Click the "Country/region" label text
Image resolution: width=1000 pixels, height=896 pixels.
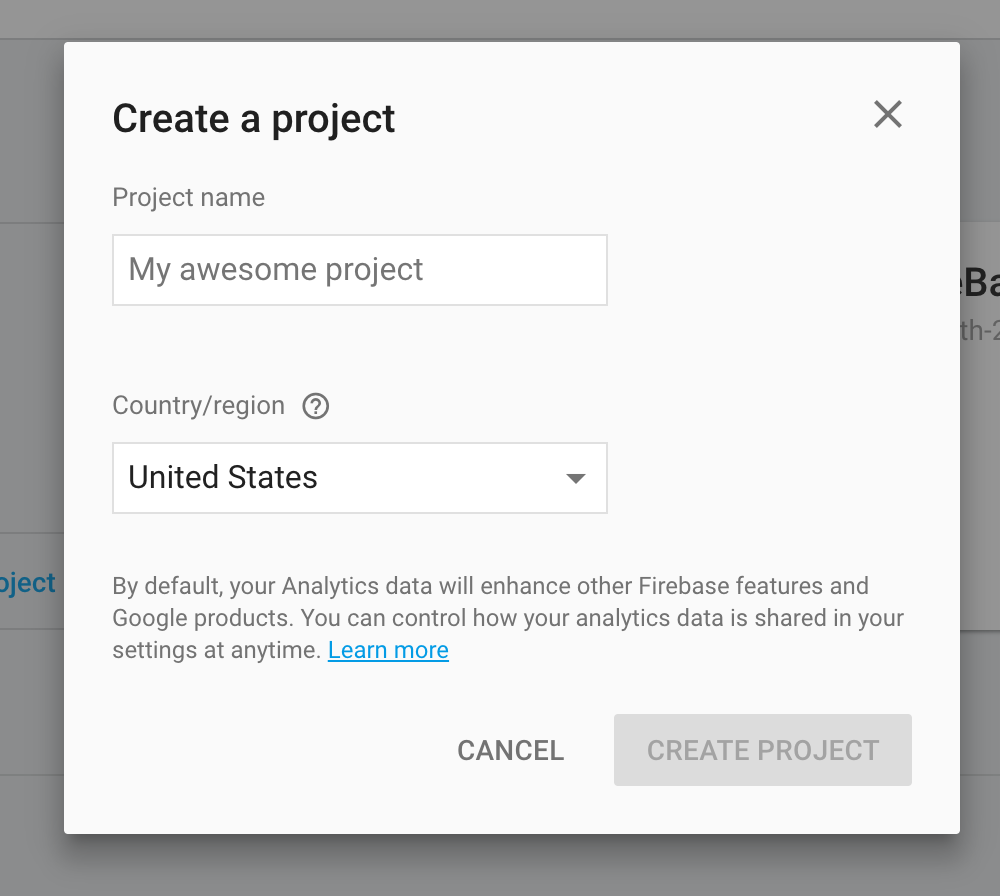(198, 406)
